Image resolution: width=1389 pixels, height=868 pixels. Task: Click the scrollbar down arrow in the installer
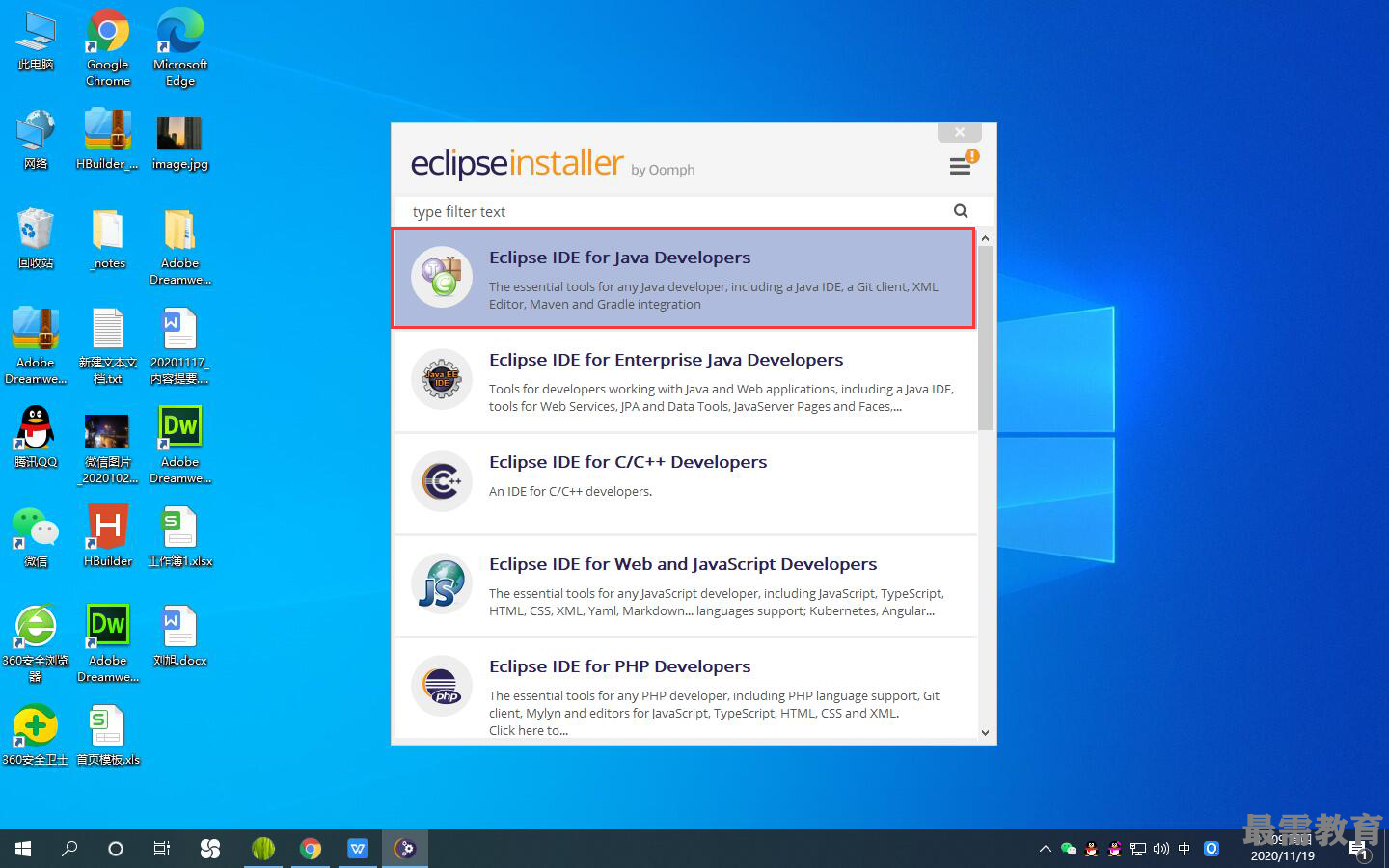(985, 733)
